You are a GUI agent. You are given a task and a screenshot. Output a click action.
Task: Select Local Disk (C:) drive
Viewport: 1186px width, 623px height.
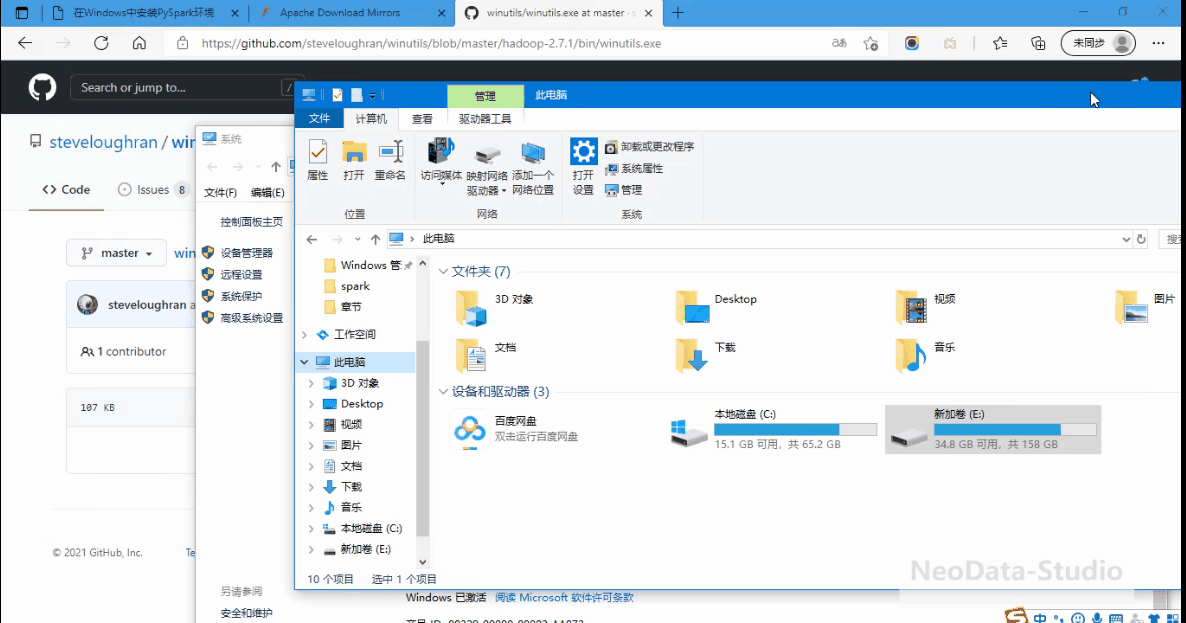pos(773,429)
